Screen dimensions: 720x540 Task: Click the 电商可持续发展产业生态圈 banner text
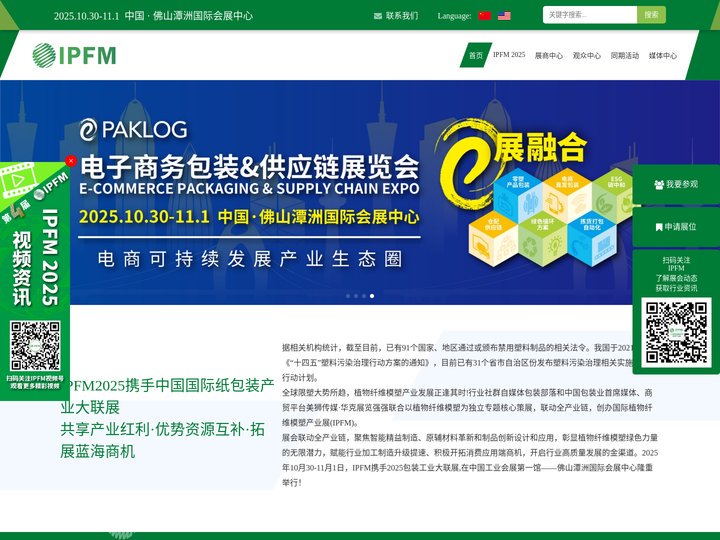(x=250, y=259)
